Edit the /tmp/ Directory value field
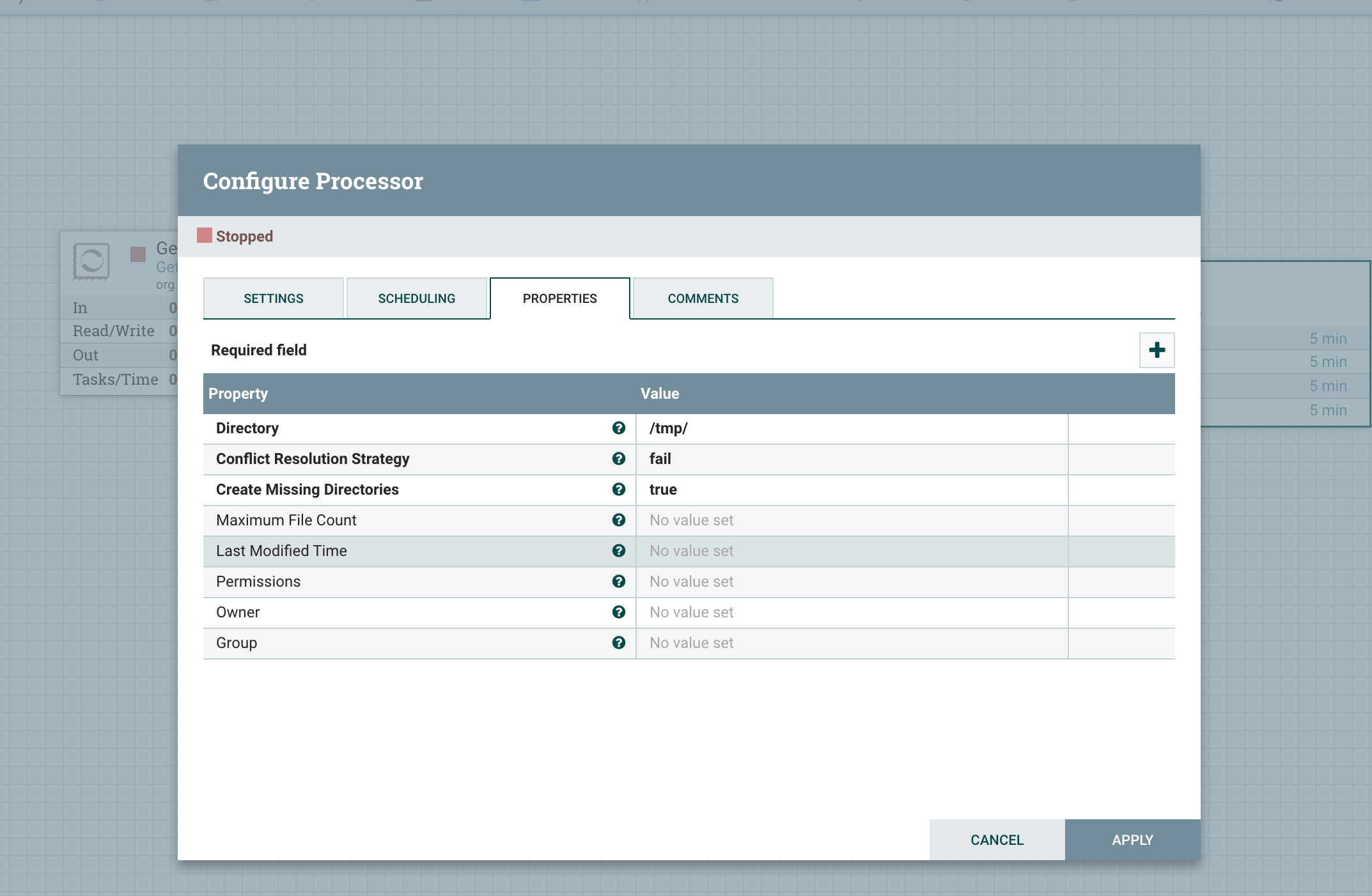1372x896 pixels. 850,428
